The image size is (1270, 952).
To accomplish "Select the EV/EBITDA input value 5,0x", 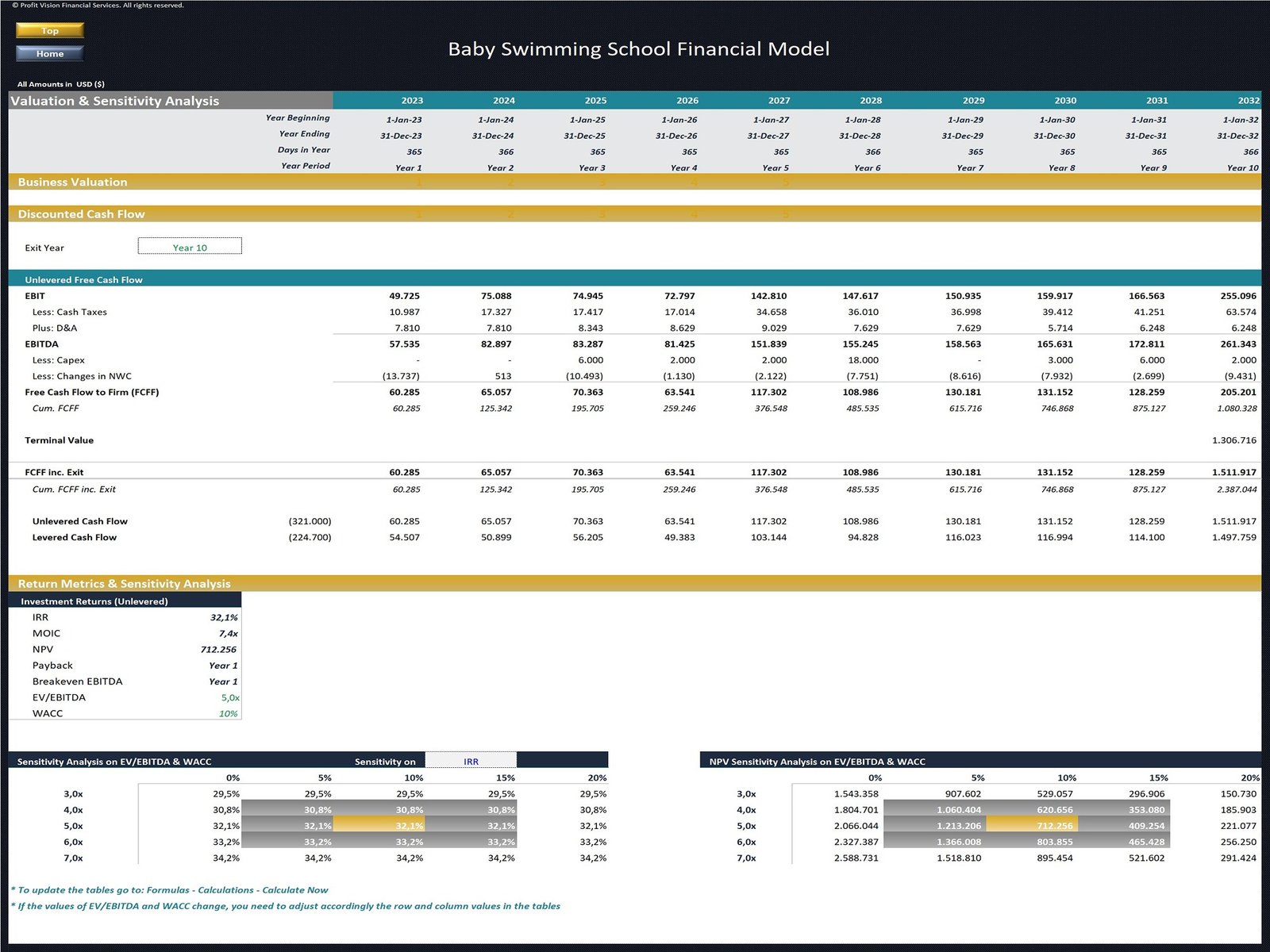I will [x=229, y=697].
